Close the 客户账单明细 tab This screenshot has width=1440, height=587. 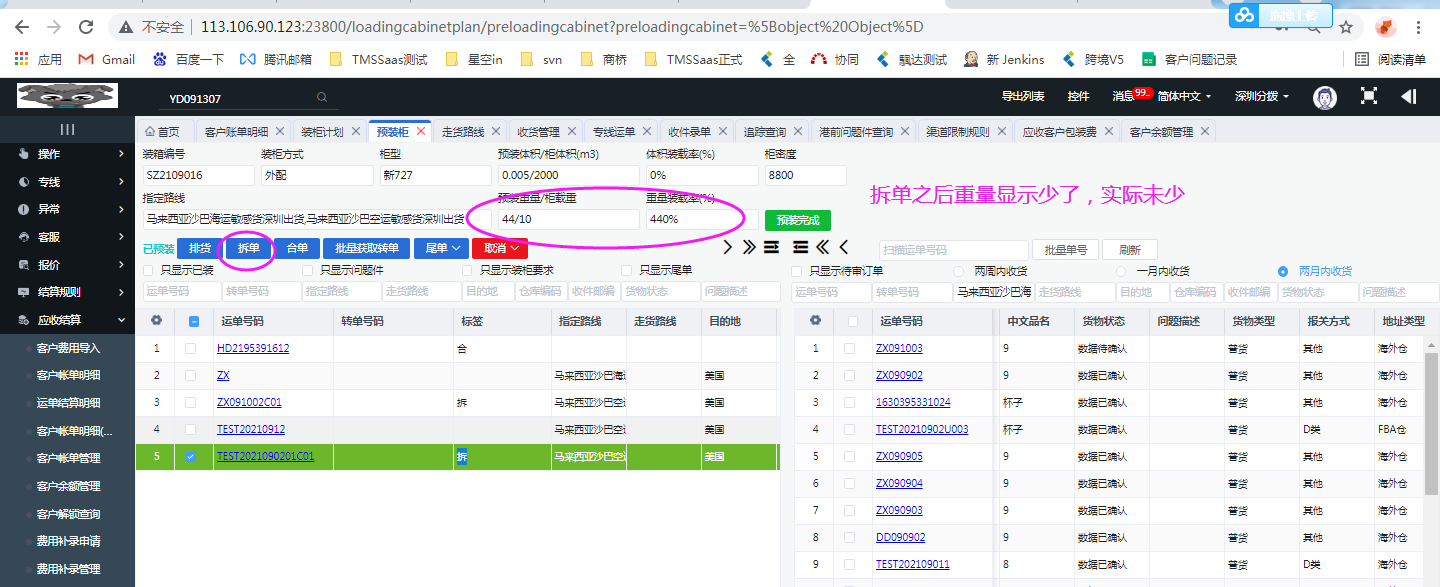tap(279, 131)
